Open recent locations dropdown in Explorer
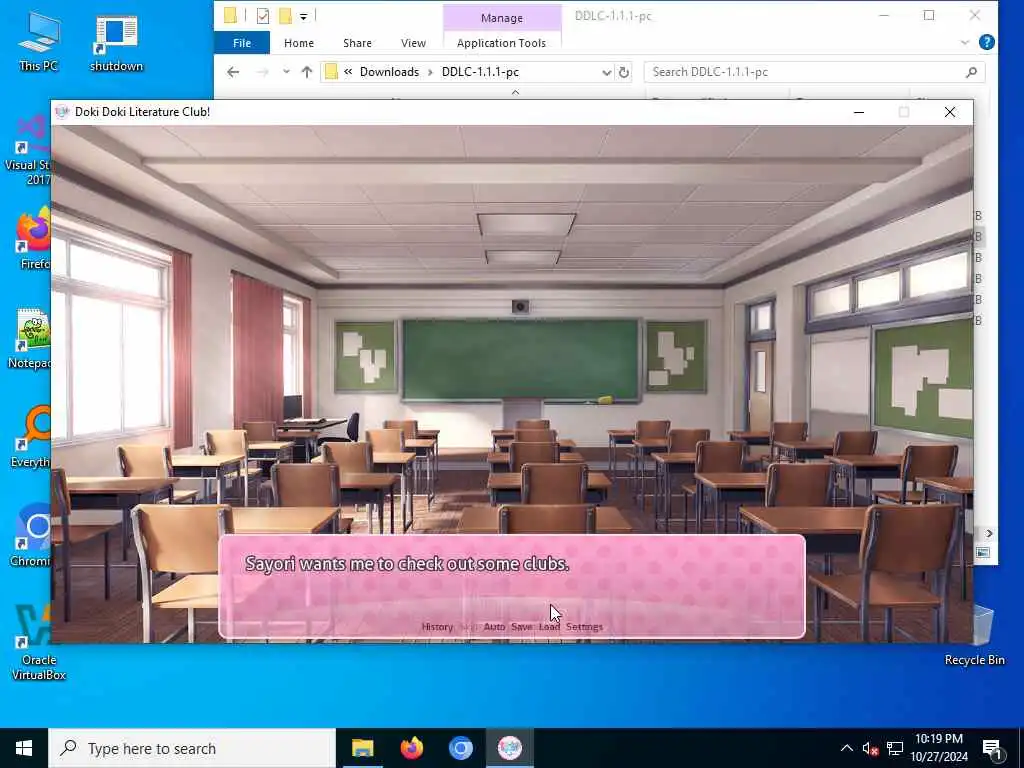The image size is (1024, 768). click(286, 72)
